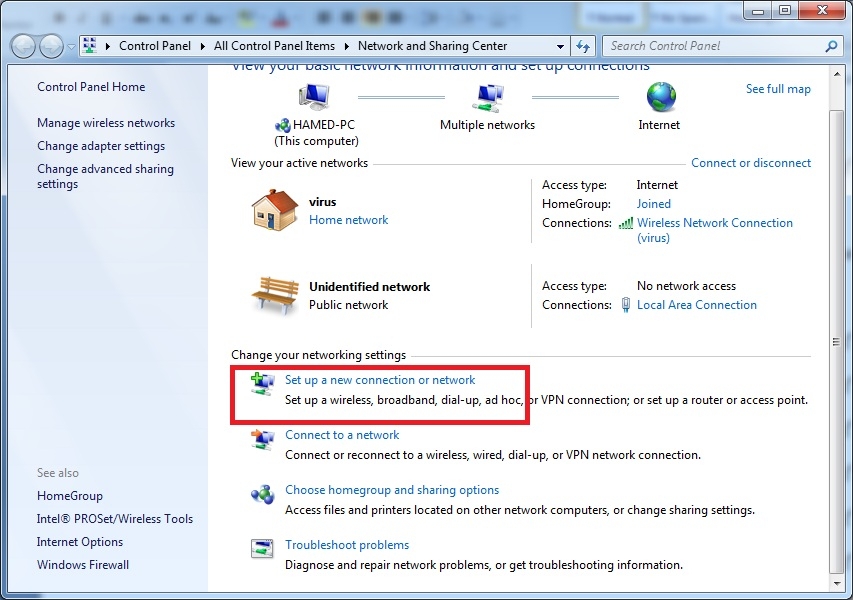853x600 pixels.
Task: Open Manage wireless networks
Action: (106, 123)
